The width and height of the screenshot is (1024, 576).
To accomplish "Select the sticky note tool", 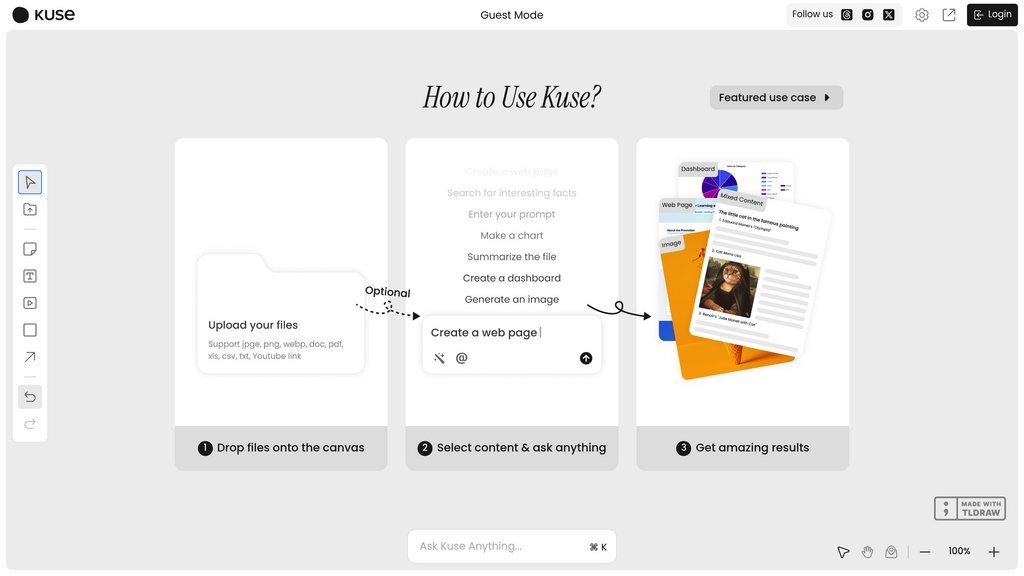I will coord(30,249).
